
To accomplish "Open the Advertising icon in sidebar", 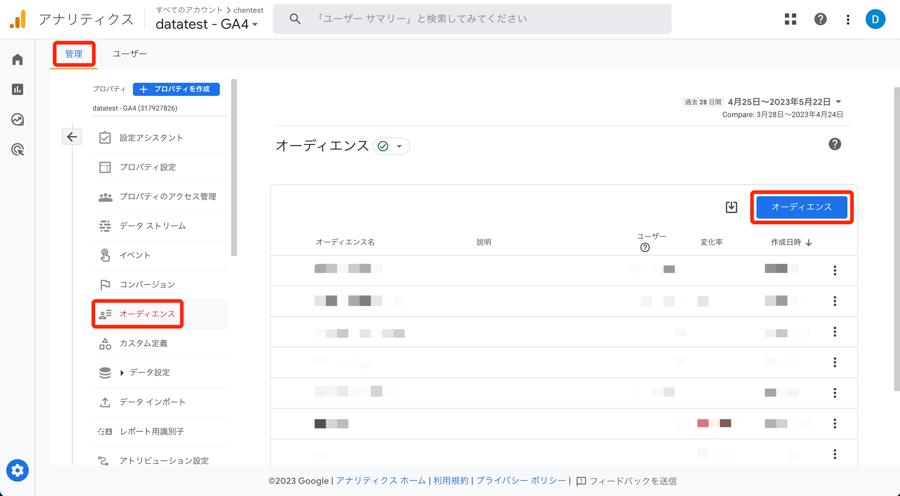I will 17,150.
